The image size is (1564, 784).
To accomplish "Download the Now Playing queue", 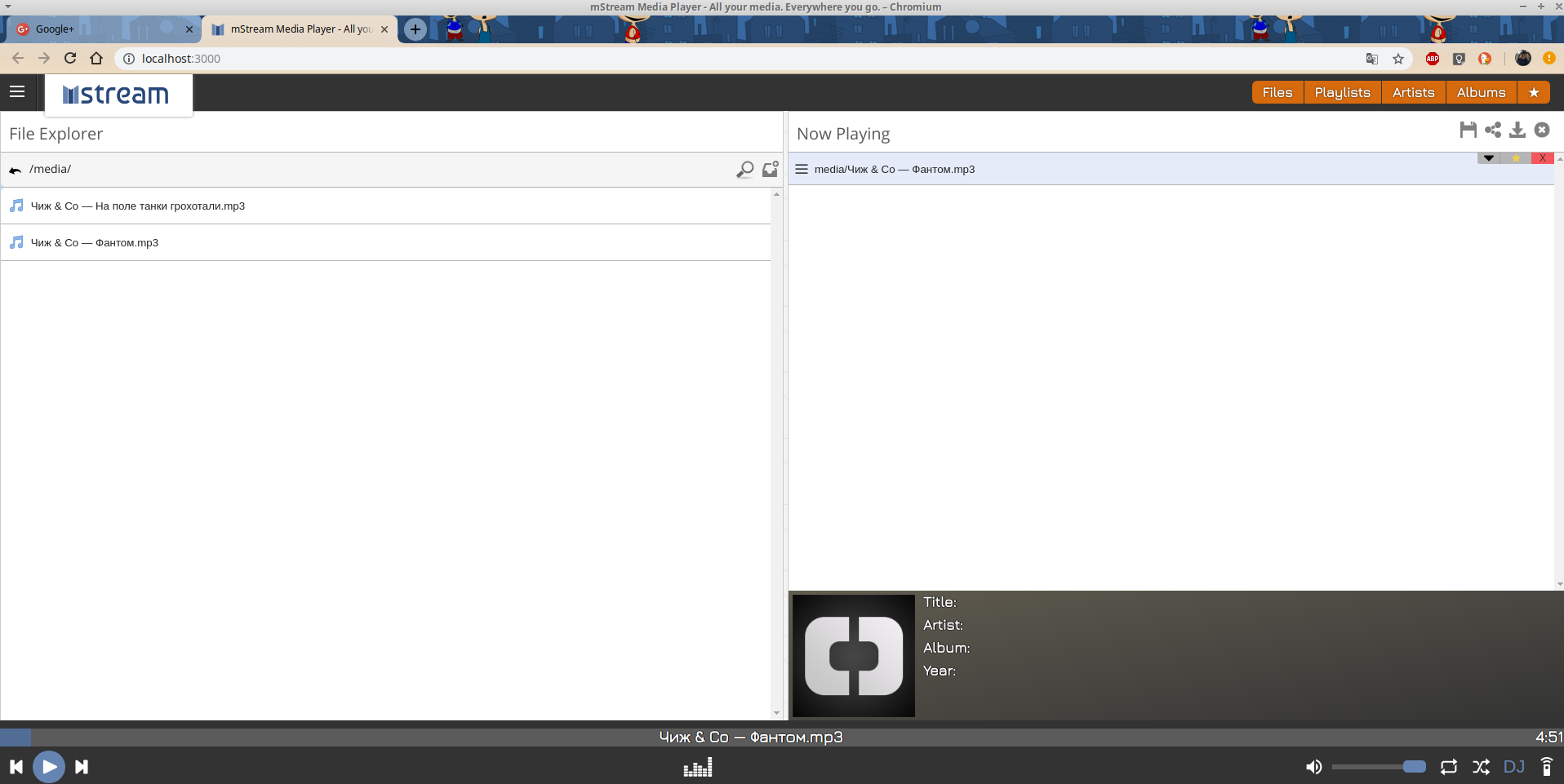I will 1517,130.
